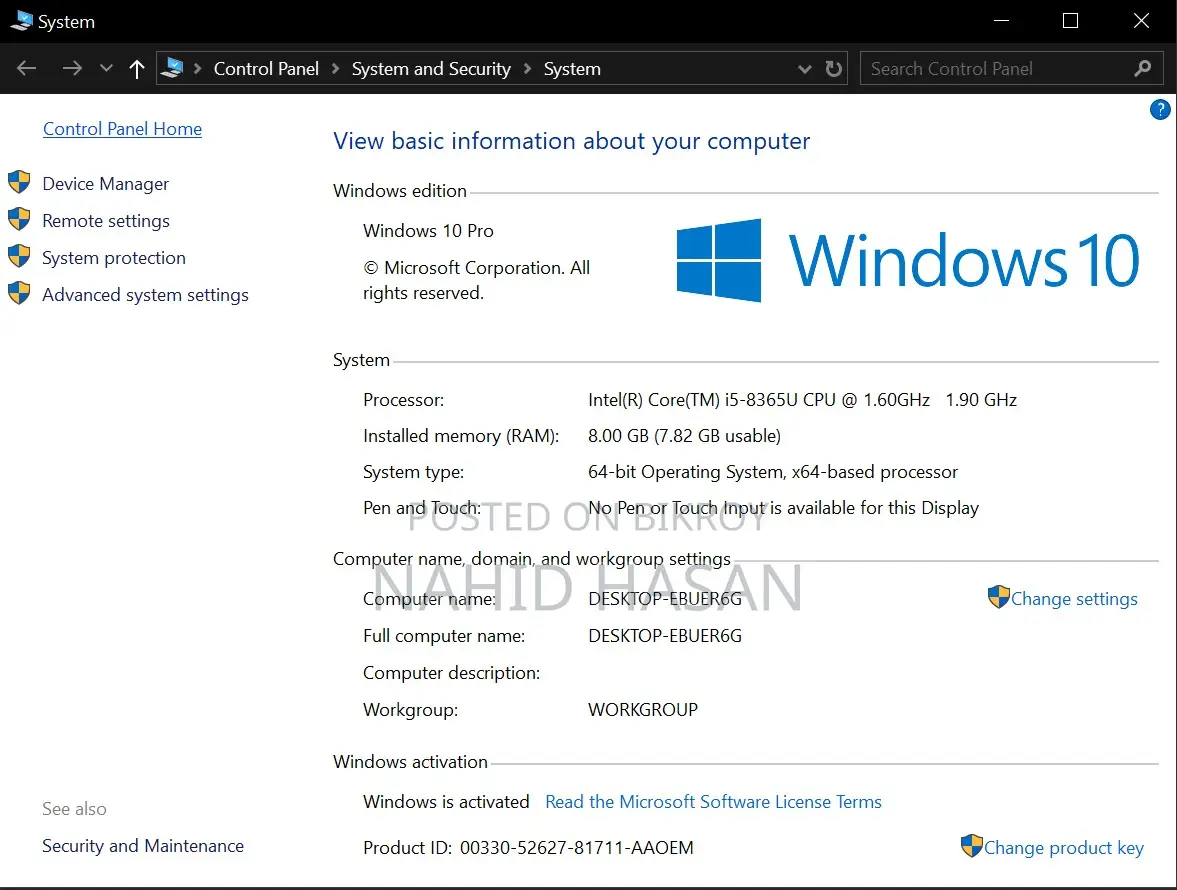1177x890 pixels.
Task: Click Windows is activated text
Action: [447, 801]
